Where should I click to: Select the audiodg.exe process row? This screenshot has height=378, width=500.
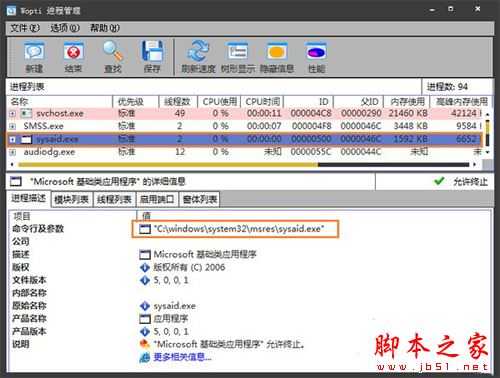(x=245, y=152)
